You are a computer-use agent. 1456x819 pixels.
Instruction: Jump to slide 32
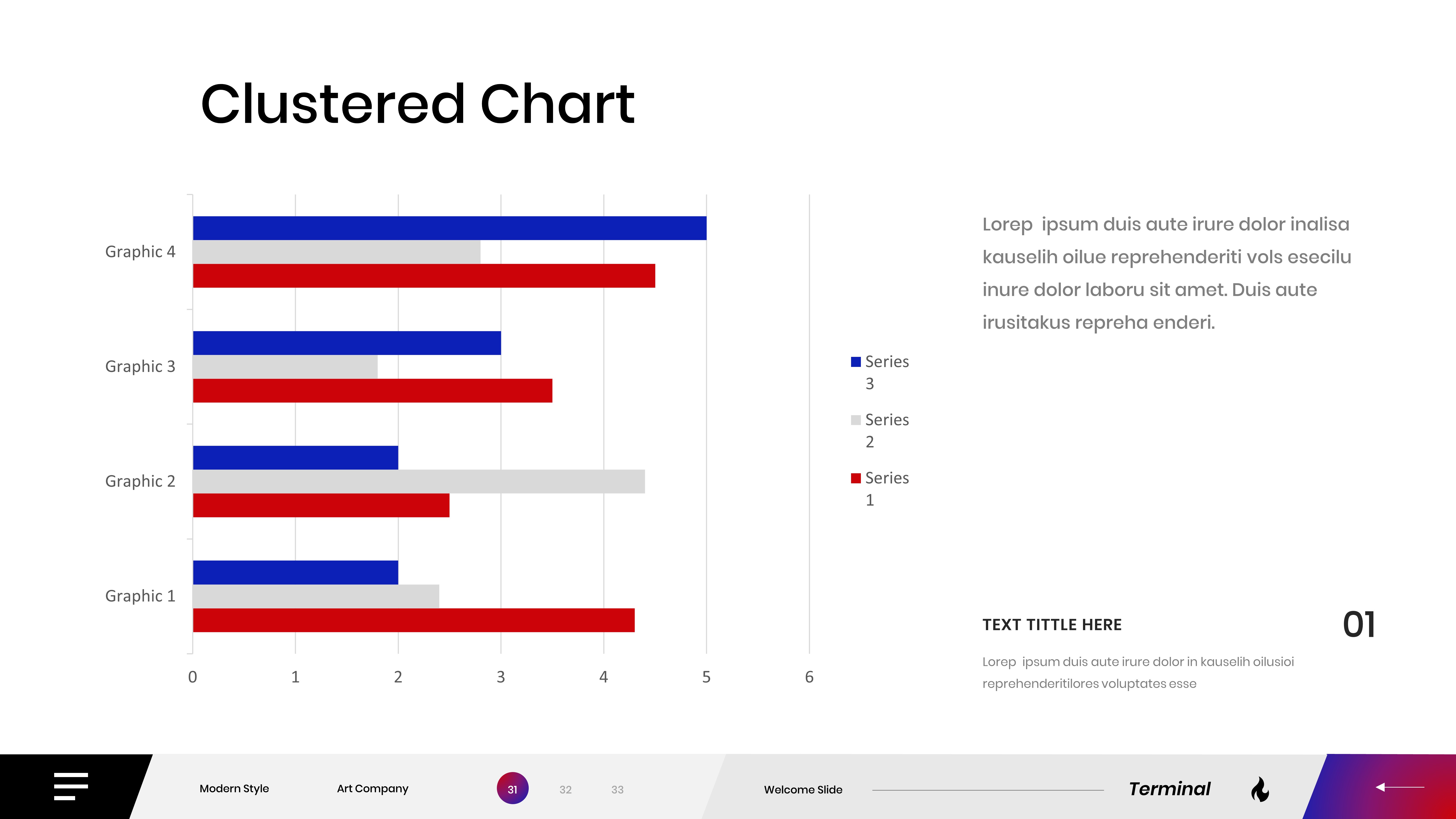(565, 790)
